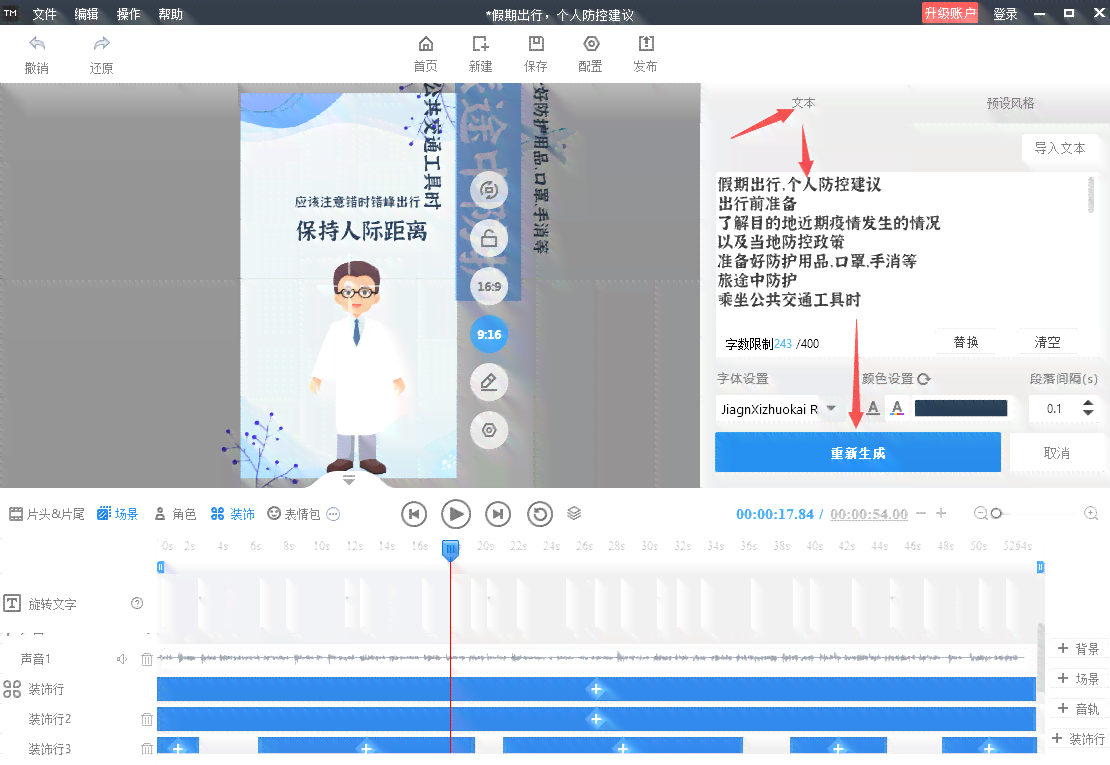
Task: Click 重新生成 button
Action: click(858, 452)
